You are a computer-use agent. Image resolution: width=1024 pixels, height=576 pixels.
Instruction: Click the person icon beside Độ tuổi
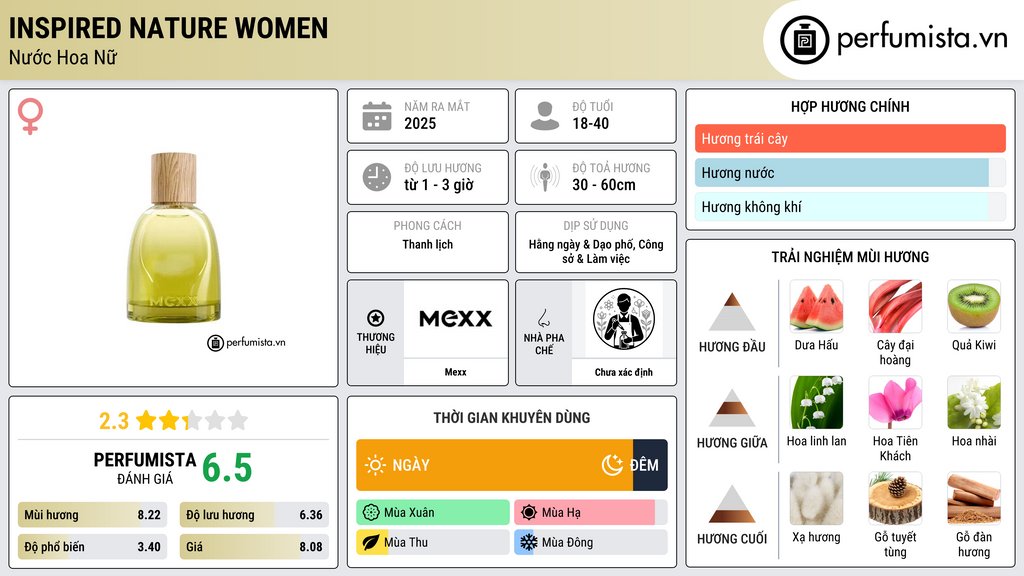coord(545,116)
